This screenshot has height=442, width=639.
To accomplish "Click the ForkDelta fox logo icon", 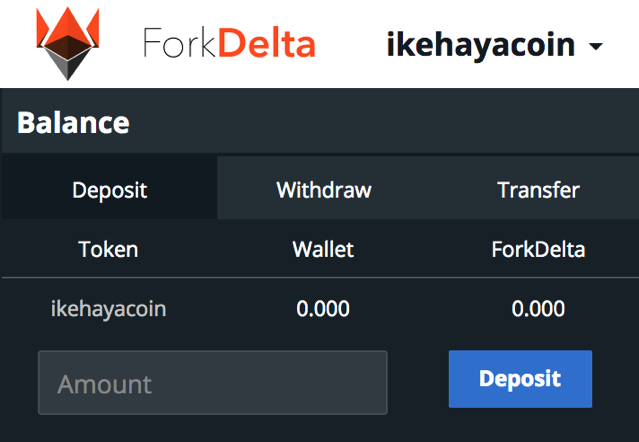I will (68, 44).
